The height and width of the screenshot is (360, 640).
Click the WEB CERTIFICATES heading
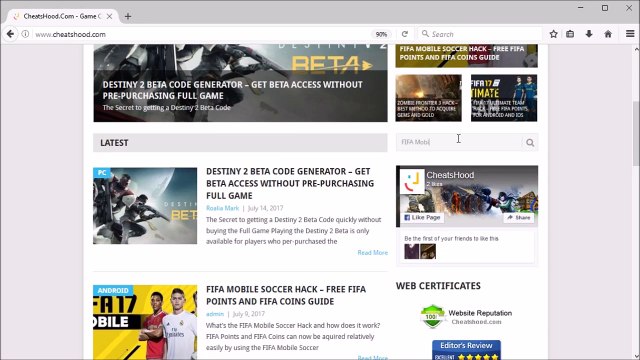(x=438, y=286)
